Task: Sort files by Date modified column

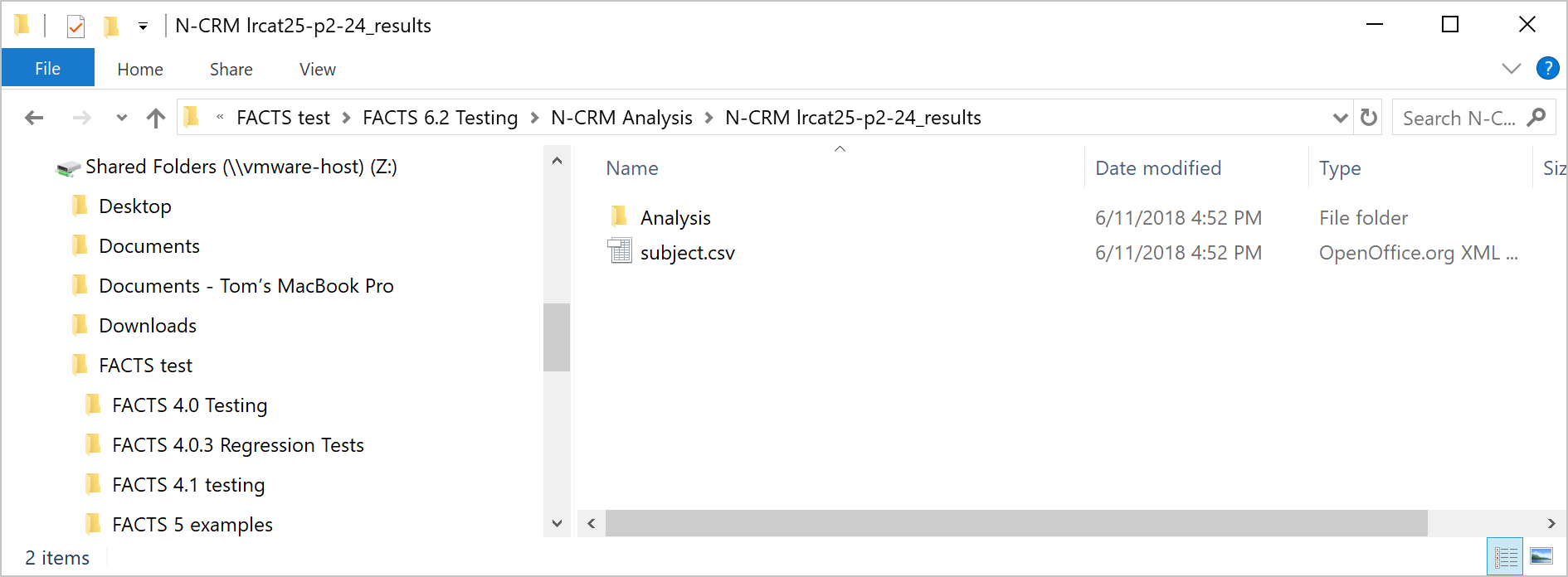Action: click(x=1158, y=168)
